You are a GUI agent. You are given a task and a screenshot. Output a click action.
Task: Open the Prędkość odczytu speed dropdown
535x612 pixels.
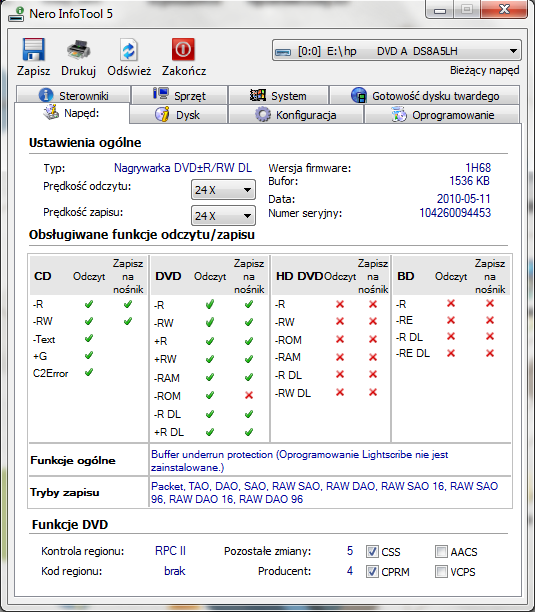(223, 190)
